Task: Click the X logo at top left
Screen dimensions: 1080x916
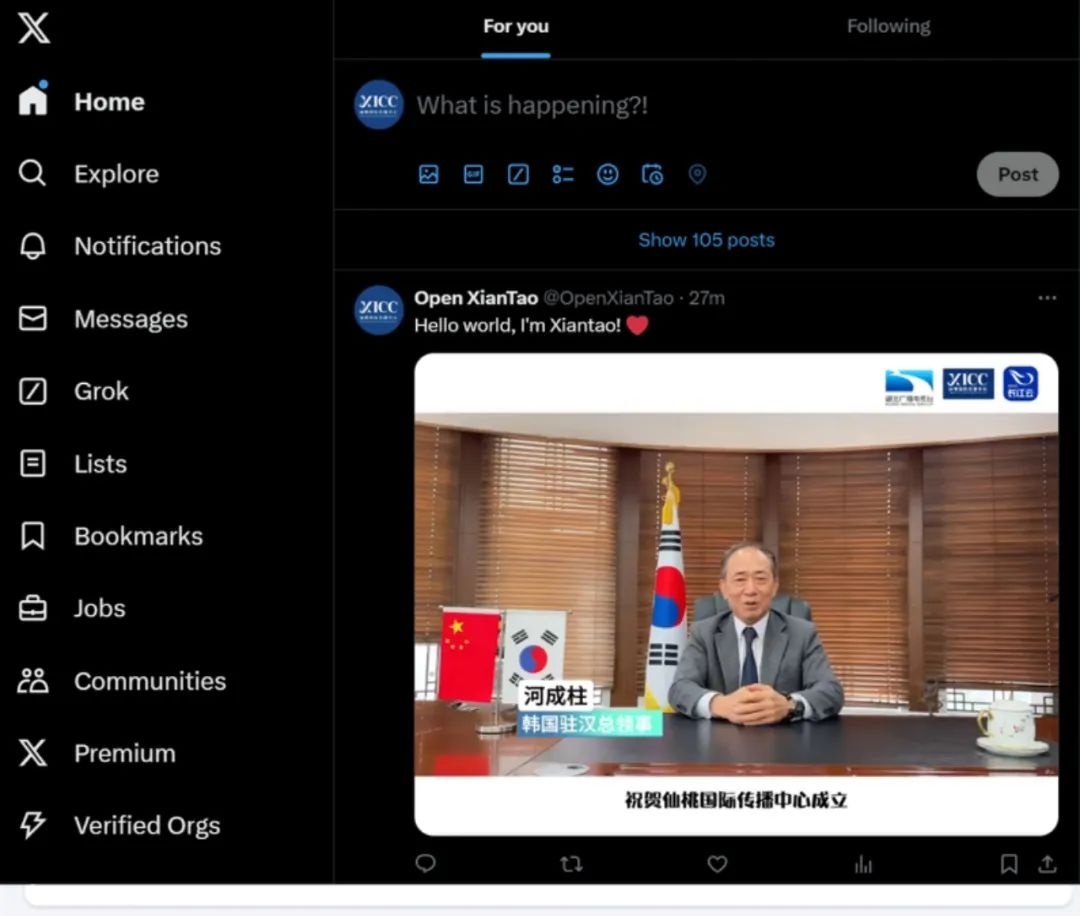Action: (x=33, y=28)
